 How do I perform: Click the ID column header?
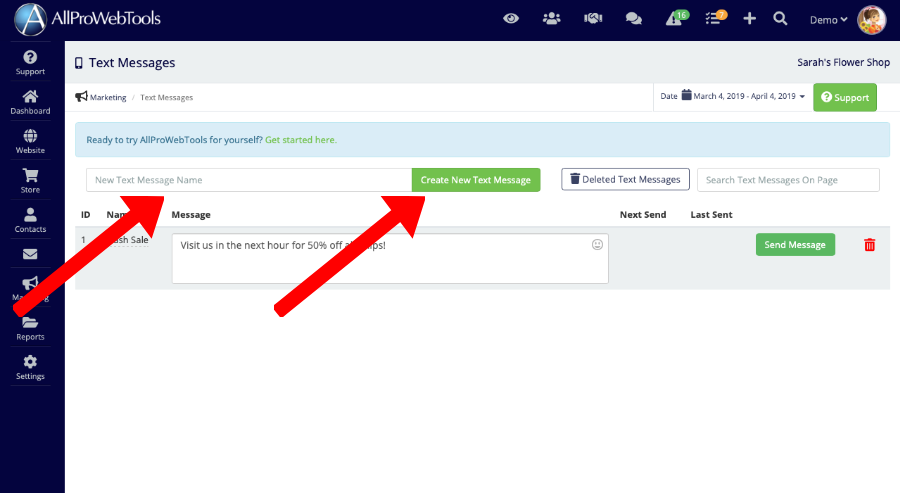[x=86, y=215]
